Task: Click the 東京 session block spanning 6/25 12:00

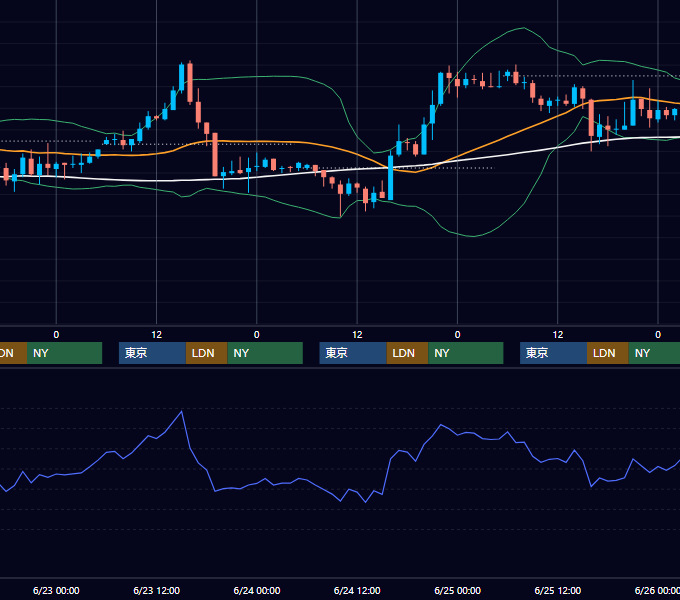Action: coord(553,353)
